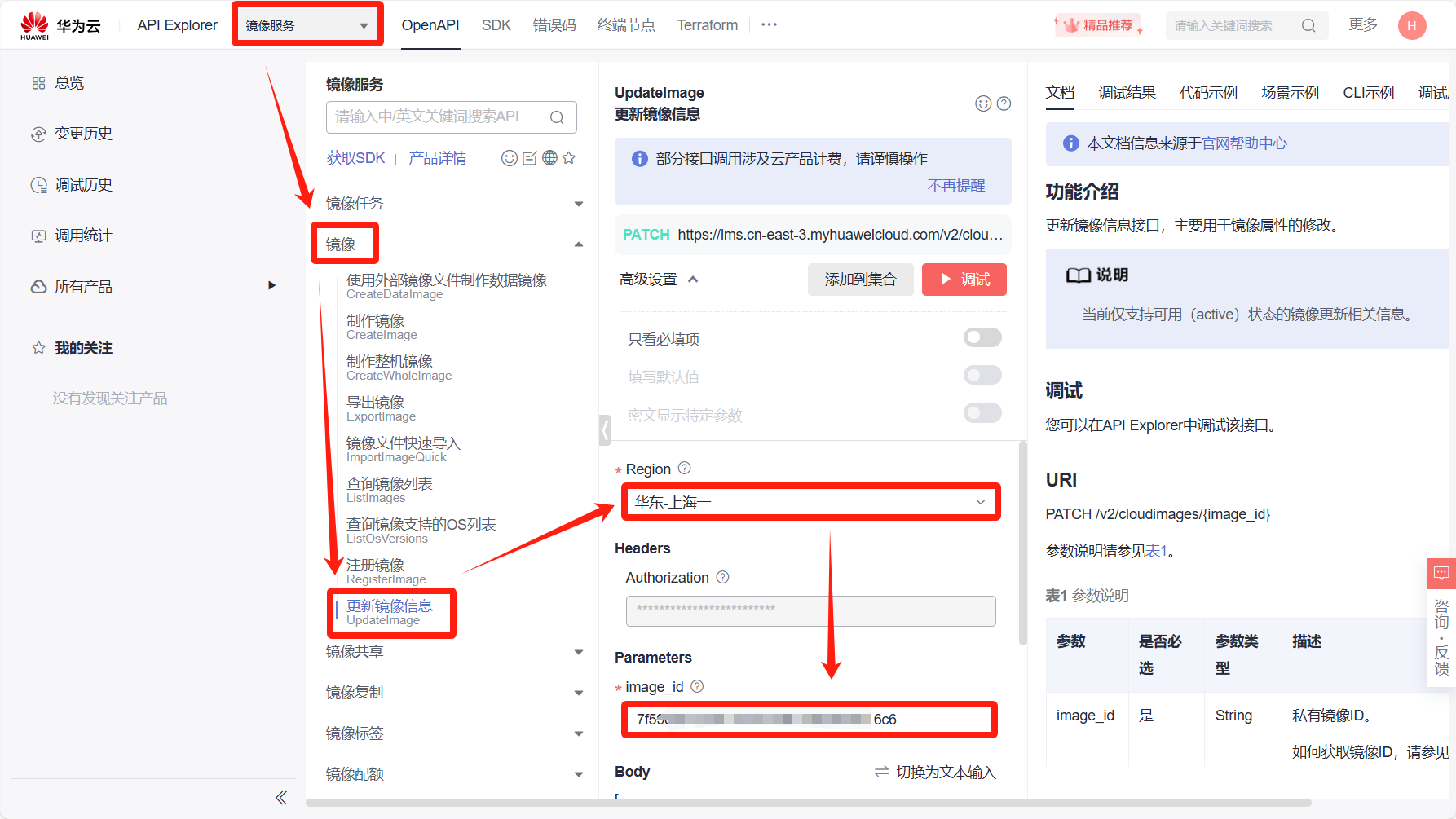Click the help question icon beside Region
Screen dimensions: 1456x819
(x=685, y=469)
